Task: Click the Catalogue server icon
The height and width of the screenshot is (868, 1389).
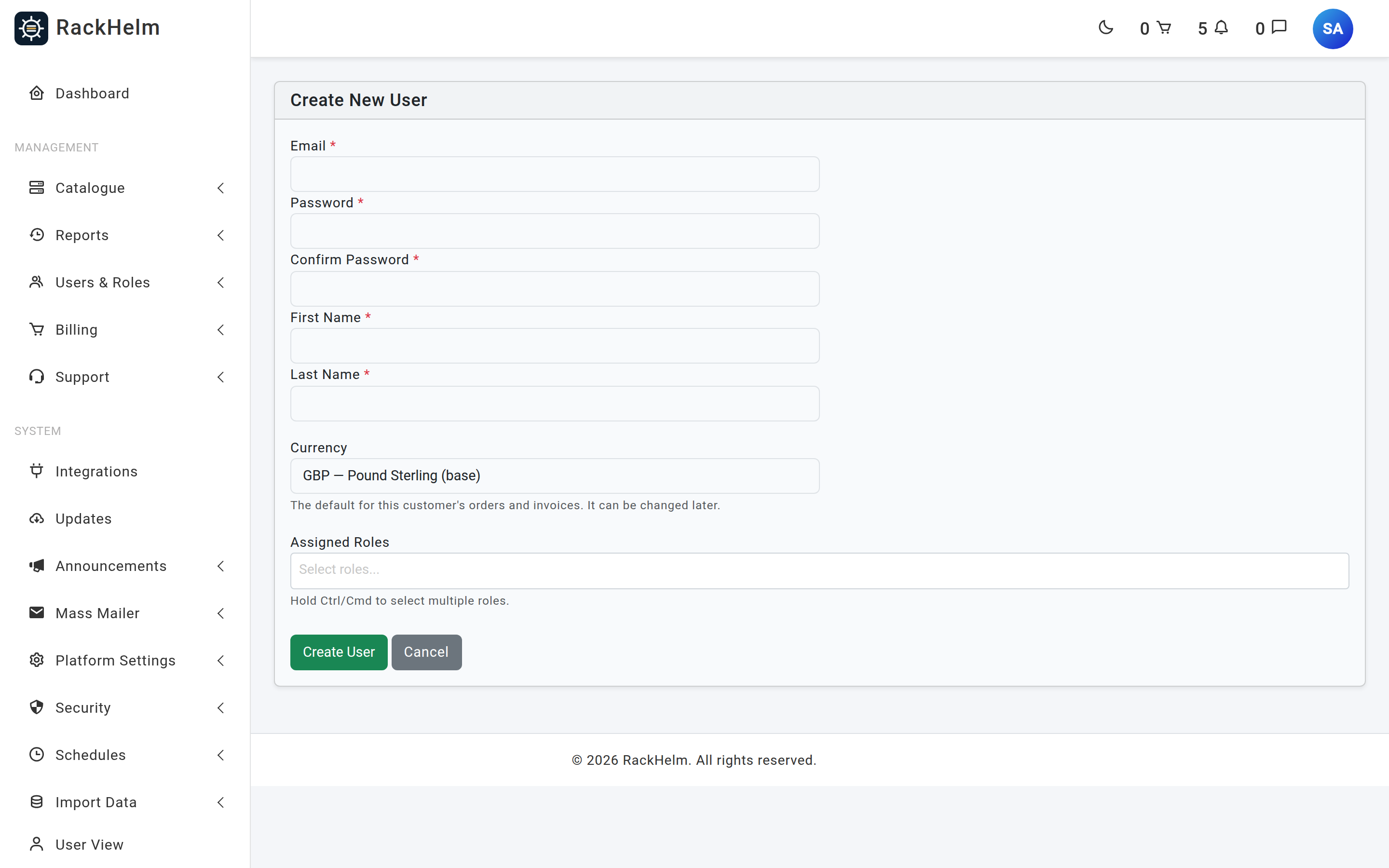Action: pyautogui.click(x=37, y=188)
